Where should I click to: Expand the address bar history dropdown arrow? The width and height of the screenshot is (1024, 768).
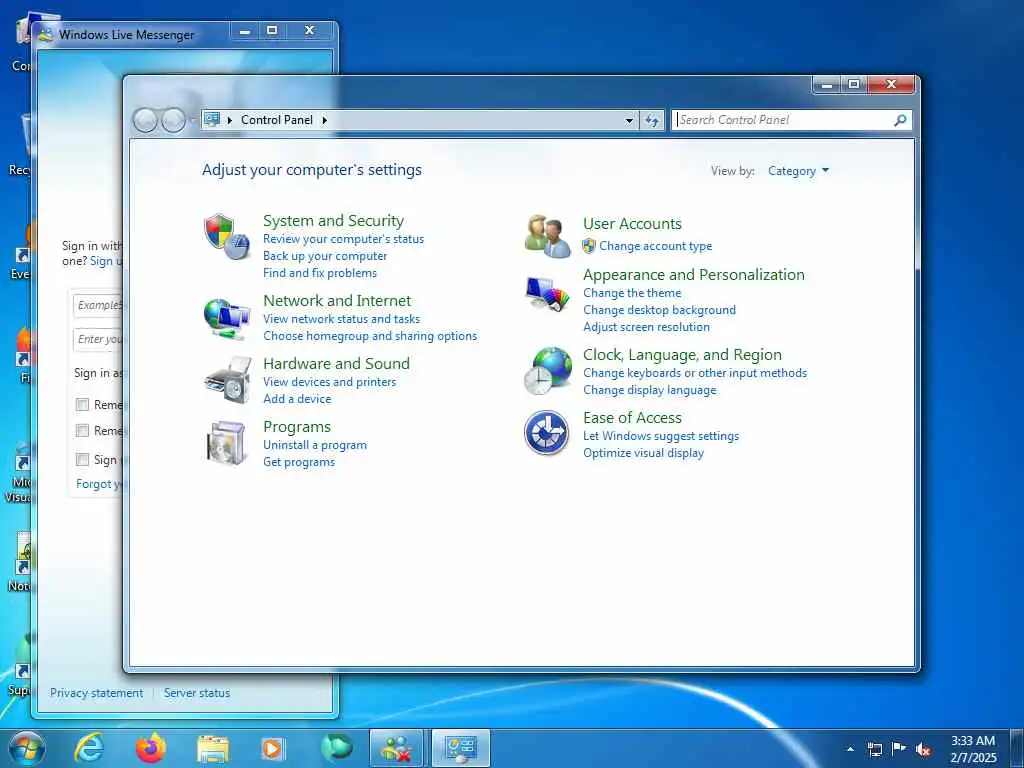point(629,121)
